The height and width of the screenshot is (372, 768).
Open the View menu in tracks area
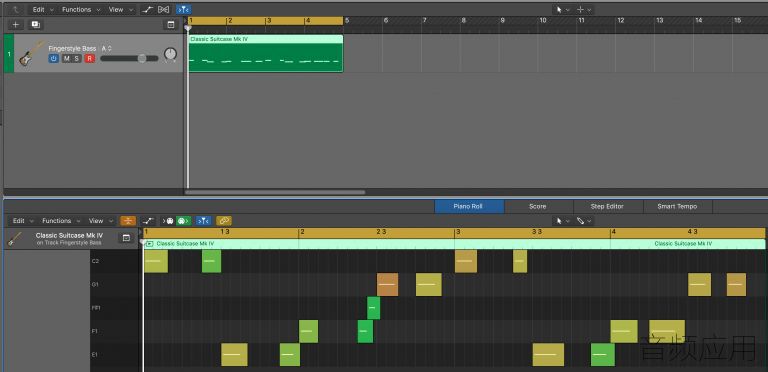tap(120, 9)
